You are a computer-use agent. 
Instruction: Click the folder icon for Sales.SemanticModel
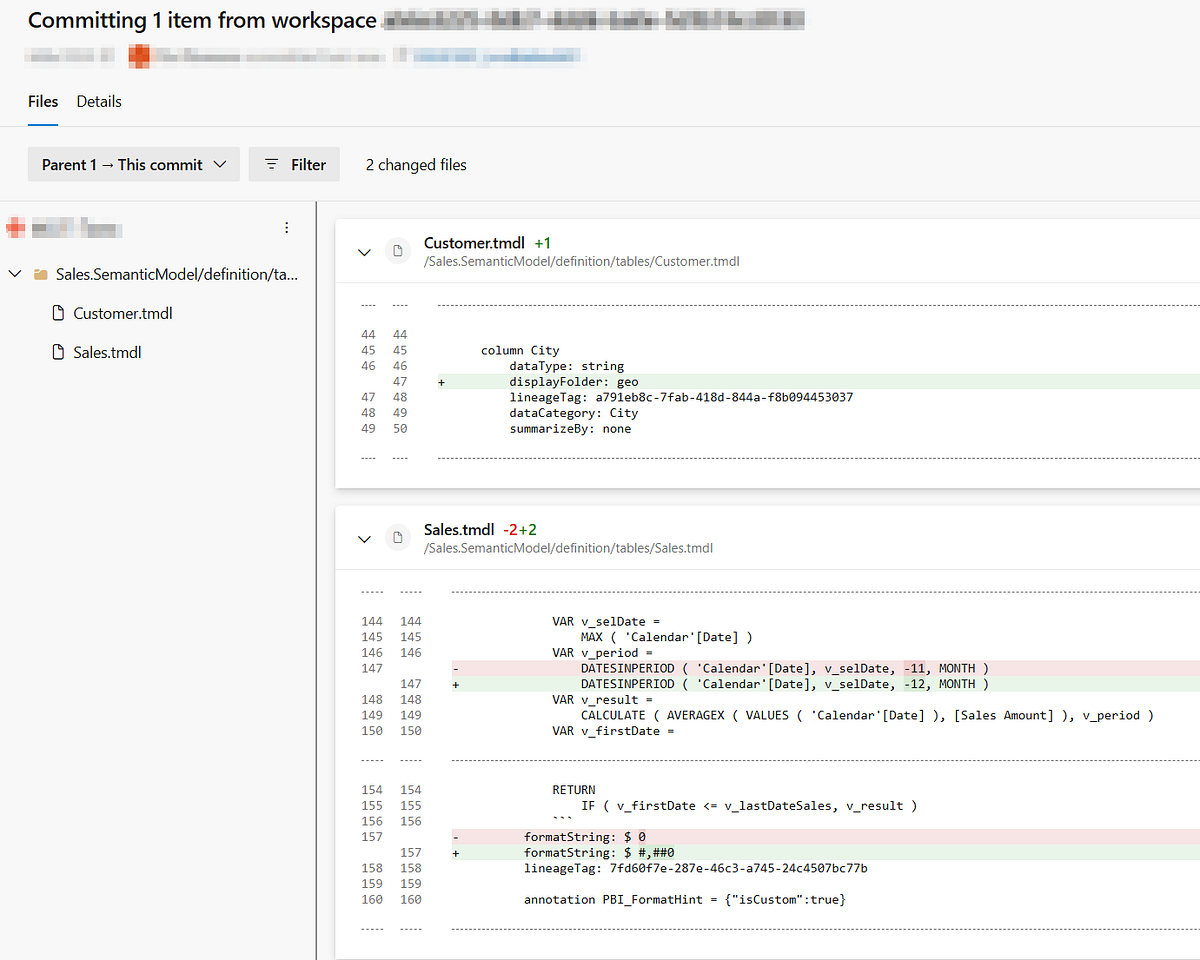[41, 274]
